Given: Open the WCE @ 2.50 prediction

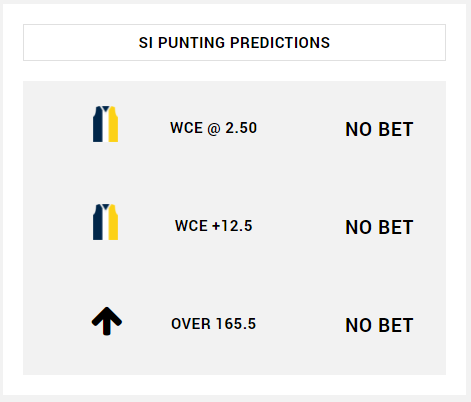Looking at the screenshot, I should [x=214, y=128].
